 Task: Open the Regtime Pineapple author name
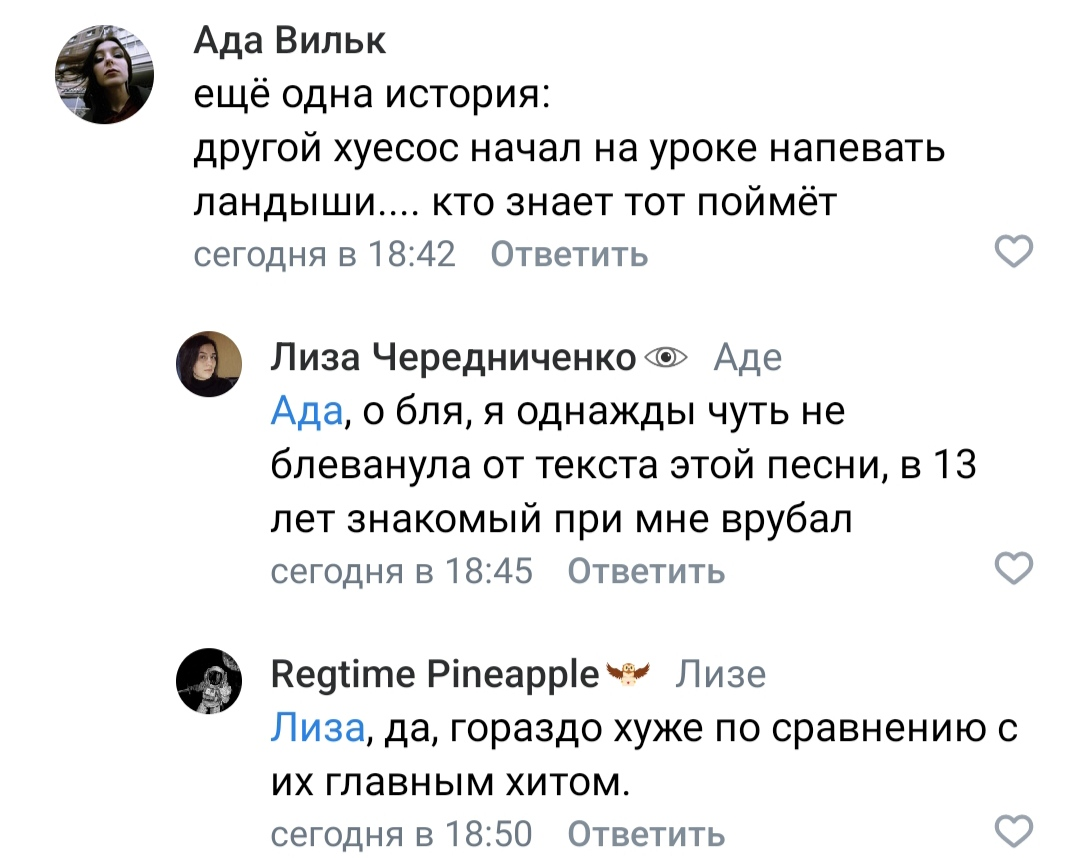(435, 675)
